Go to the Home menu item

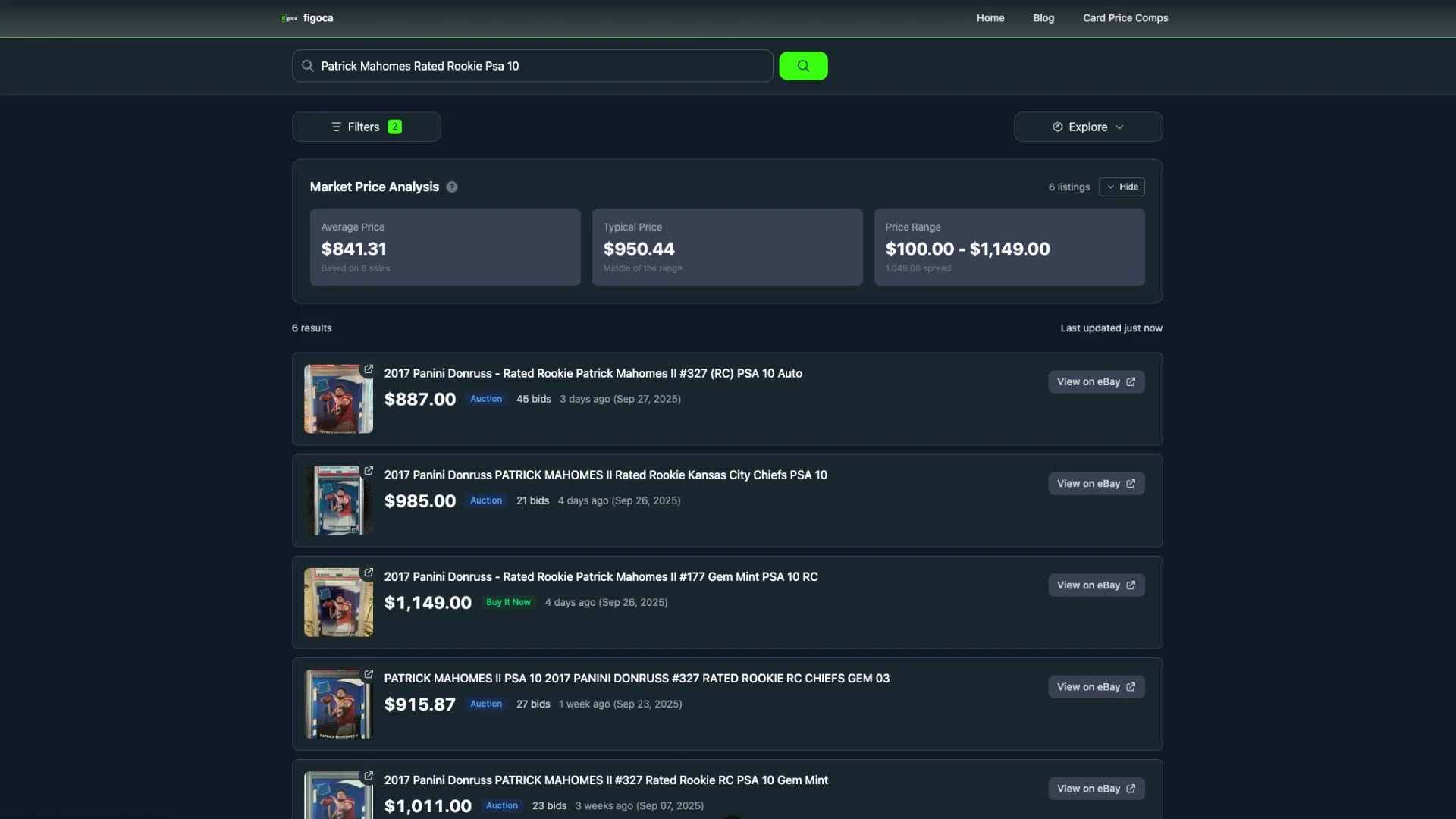[990, 17]
